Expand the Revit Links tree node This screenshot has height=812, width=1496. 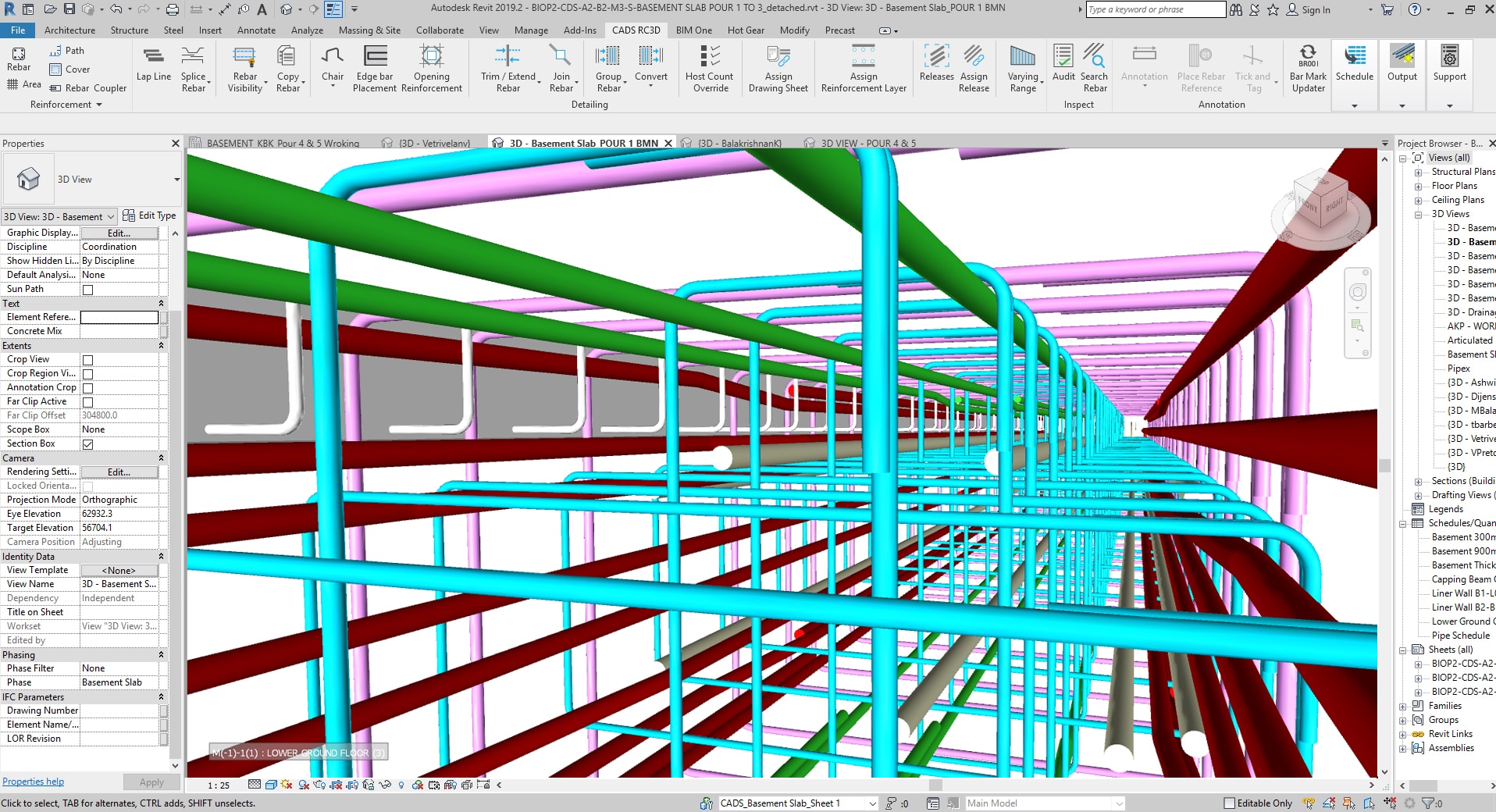point(1403,735)
